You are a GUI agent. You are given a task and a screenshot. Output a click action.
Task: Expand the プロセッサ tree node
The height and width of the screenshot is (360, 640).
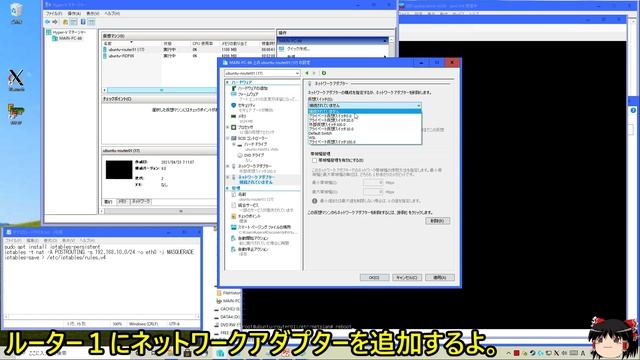coord(228,127)
